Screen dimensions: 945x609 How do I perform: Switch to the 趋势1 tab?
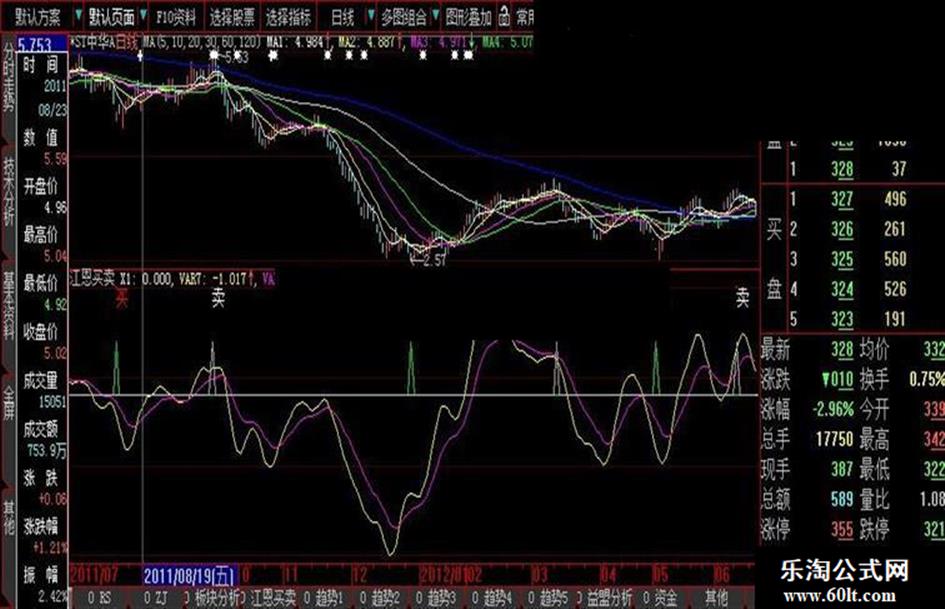click(324, 598)
